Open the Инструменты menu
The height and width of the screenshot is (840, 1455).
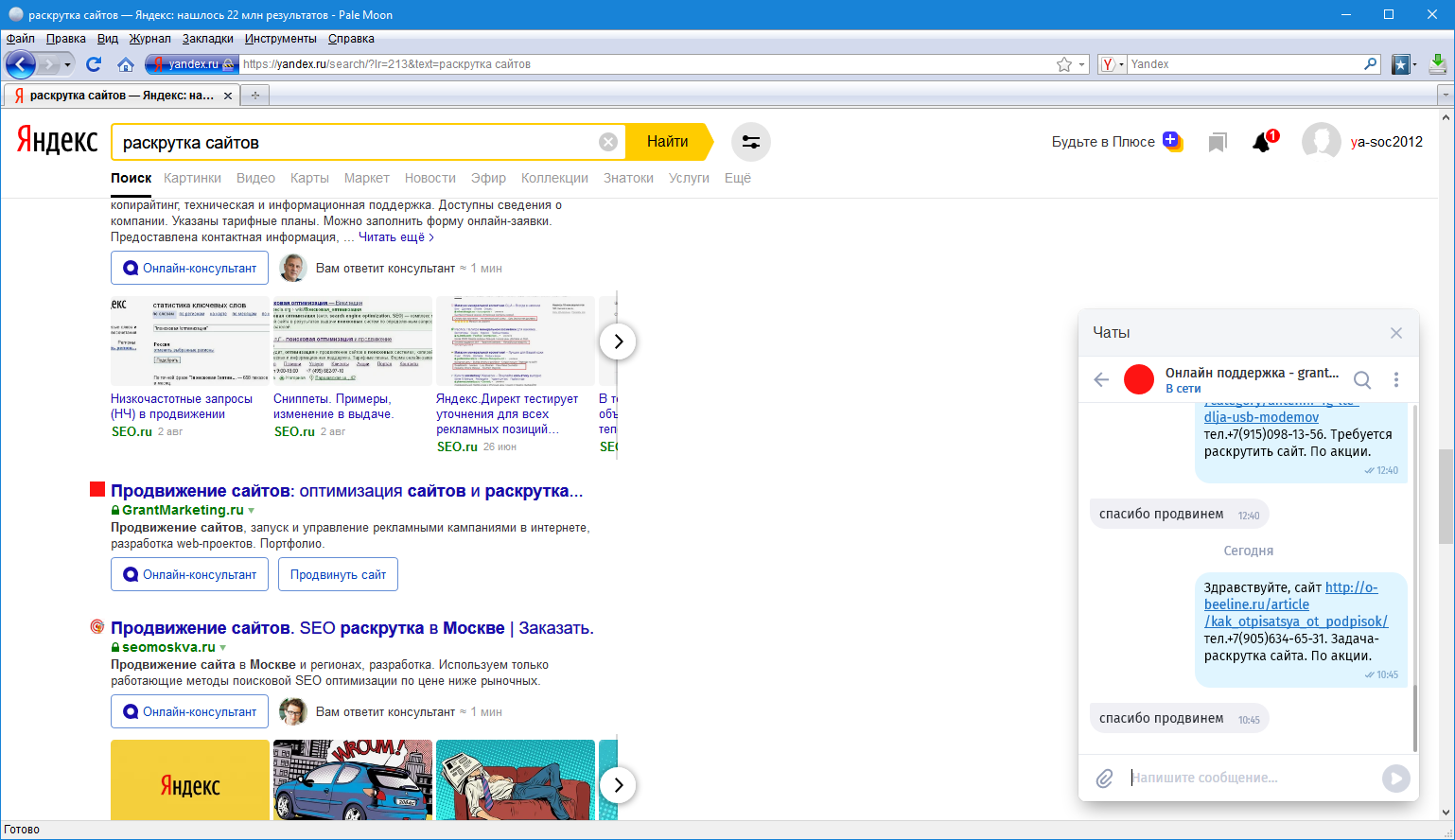coord(281,39)
